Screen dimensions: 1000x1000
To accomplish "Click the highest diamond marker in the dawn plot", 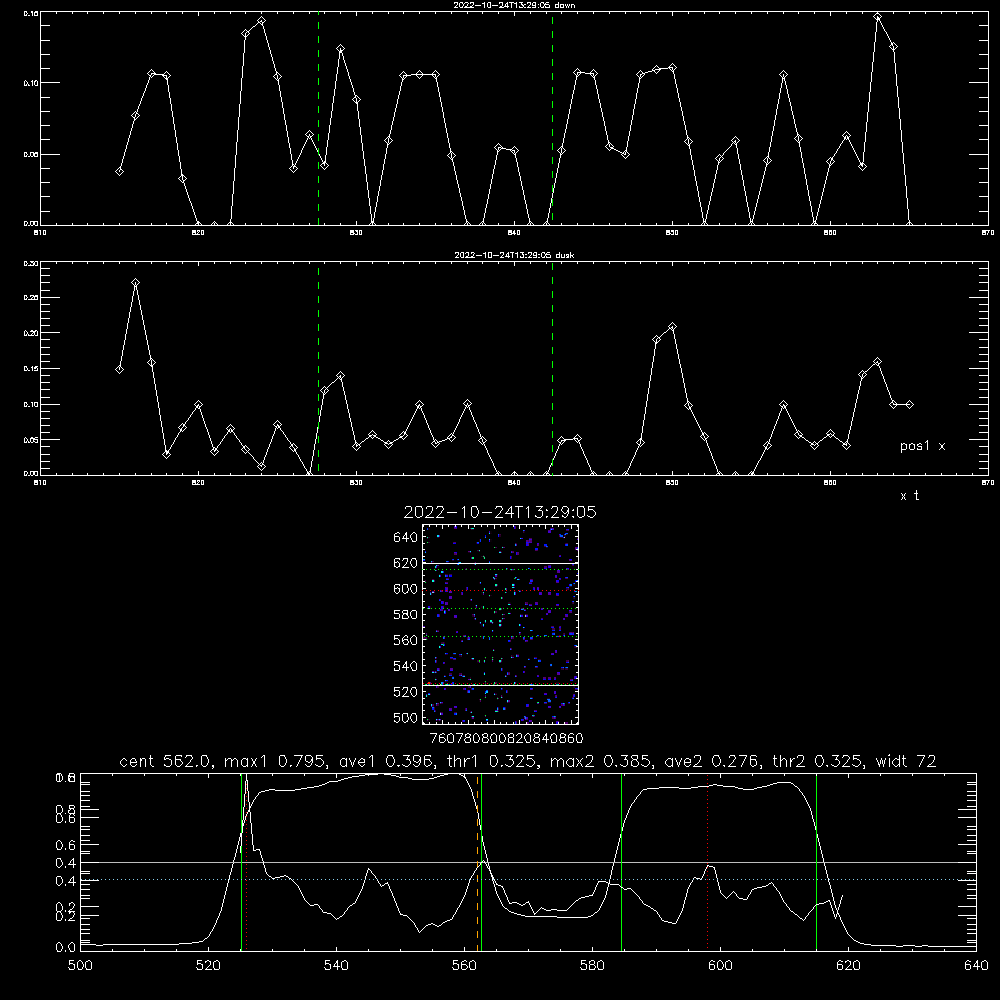I will coord(878,17).
